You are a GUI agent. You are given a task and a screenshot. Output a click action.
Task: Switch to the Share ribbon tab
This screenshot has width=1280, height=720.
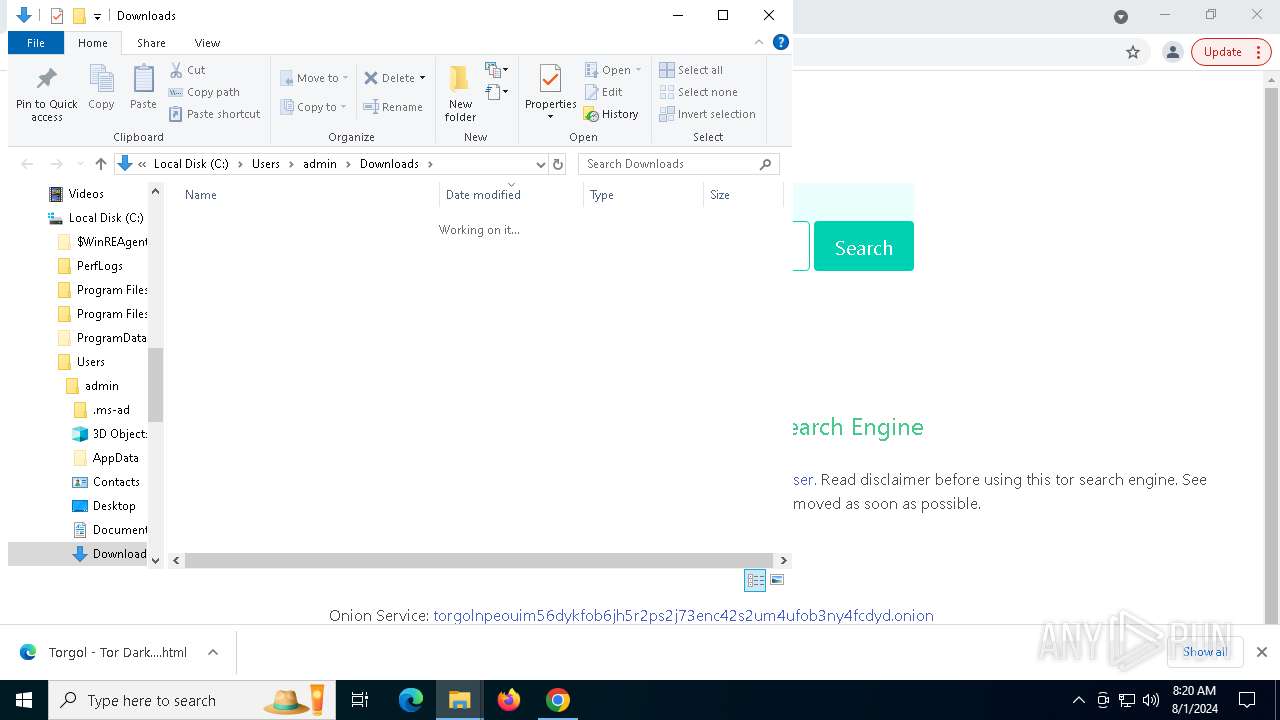(x=151, y=43)
